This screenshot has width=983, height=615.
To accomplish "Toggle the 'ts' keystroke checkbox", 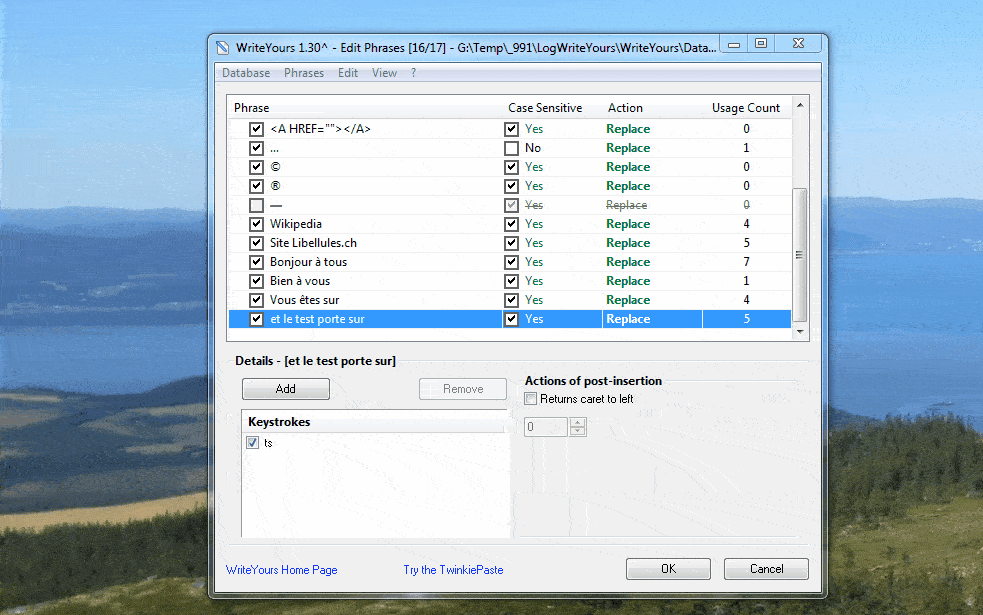I will [x=253, y=443].
